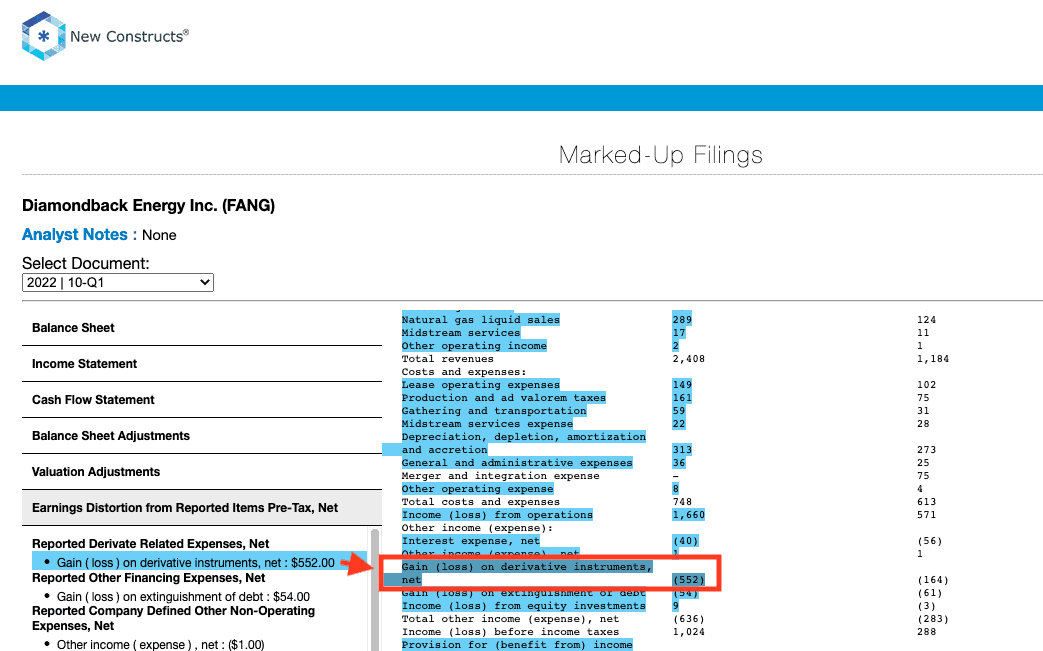This screenshot has width=1043, height=651.
Task: Click the prior-year 1,184 total revenues value
Action: click(x=933, y=358)
